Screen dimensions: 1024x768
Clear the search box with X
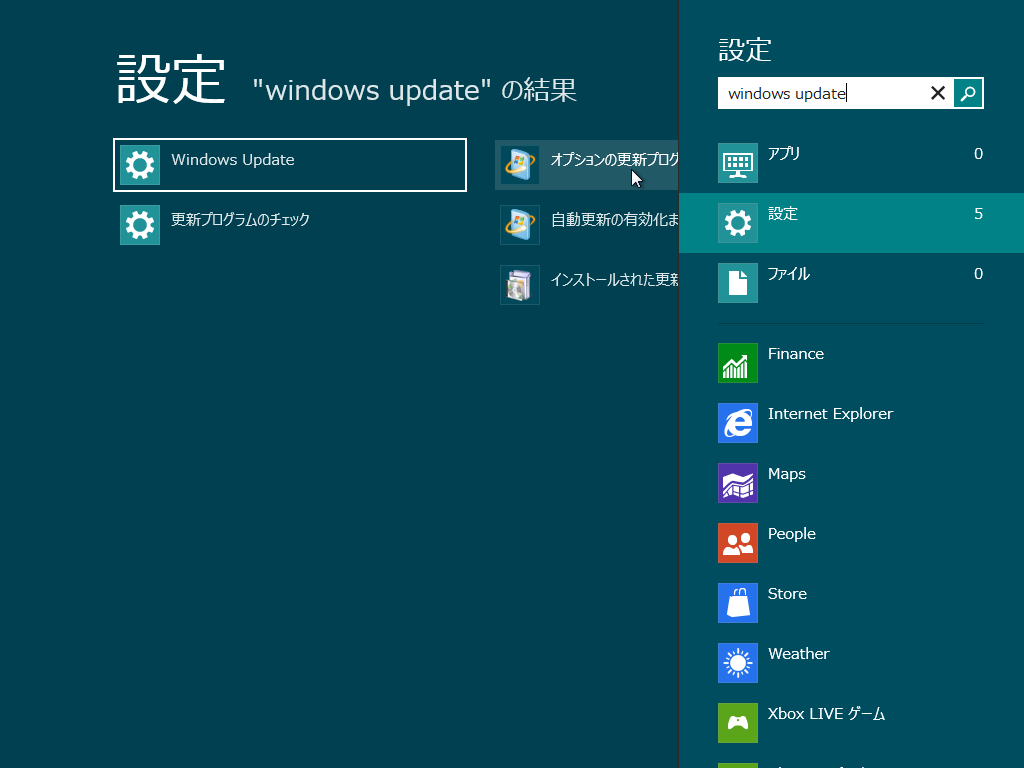click(938, 93)
